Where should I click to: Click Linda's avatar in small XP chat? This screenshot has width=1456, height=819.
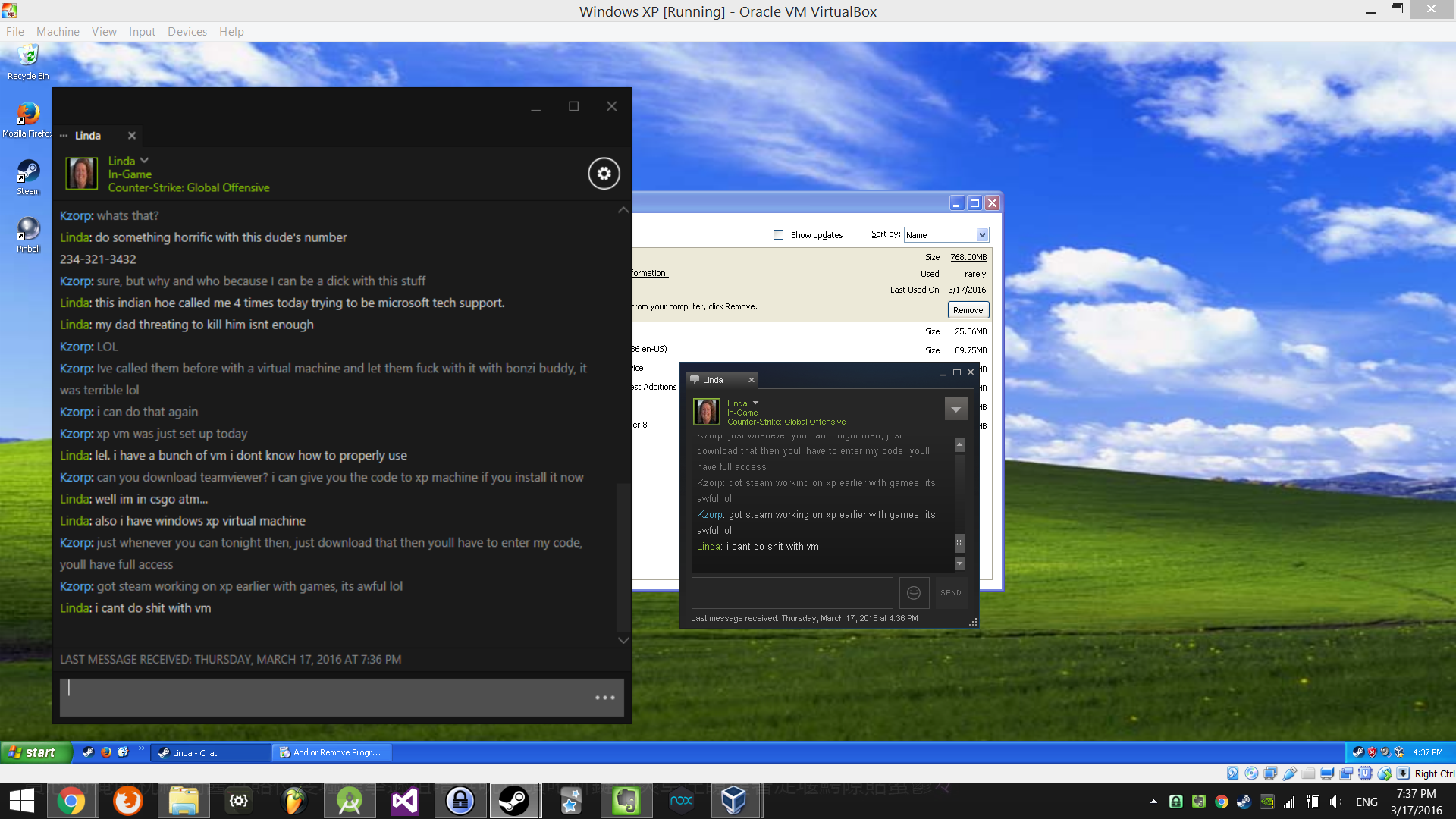tap(706, 412)
